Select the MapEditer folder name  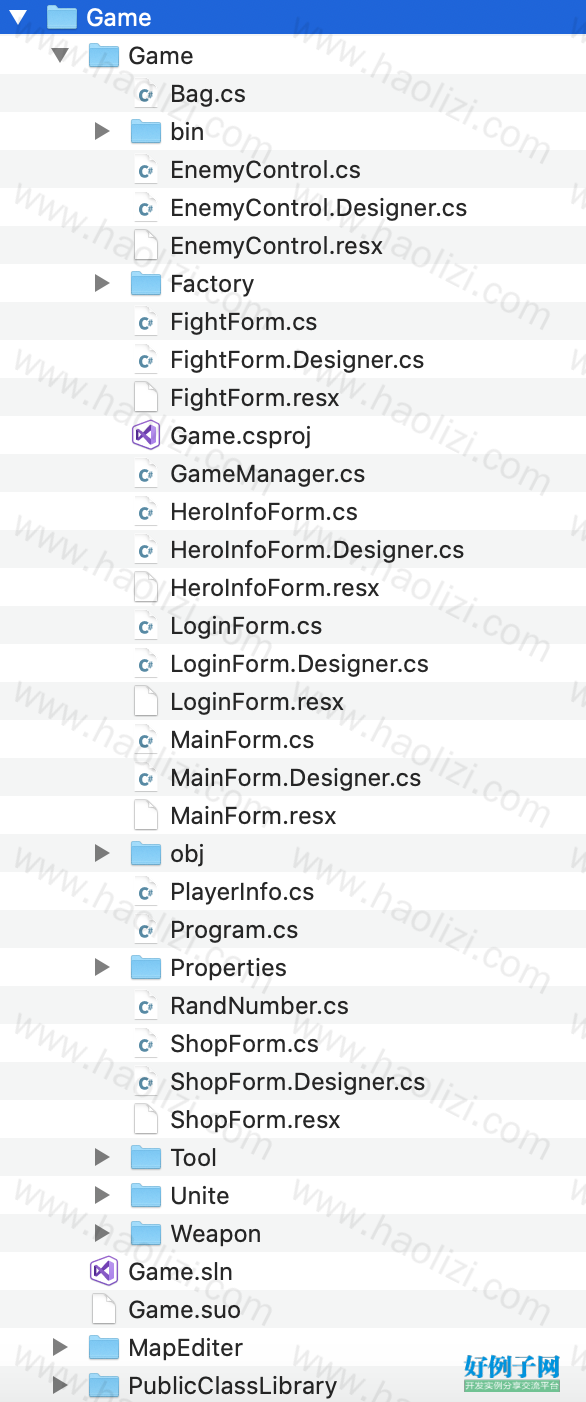tap(186, 1348)
